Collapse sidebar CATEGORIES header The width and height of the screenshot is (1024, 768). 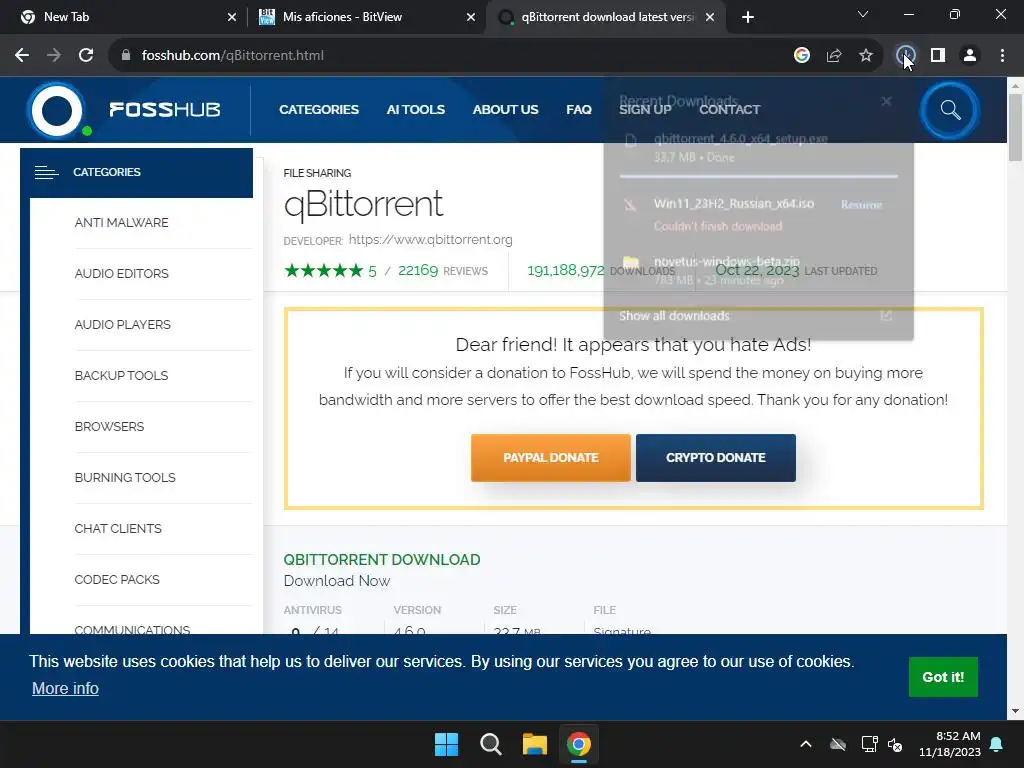coord(136,172)
